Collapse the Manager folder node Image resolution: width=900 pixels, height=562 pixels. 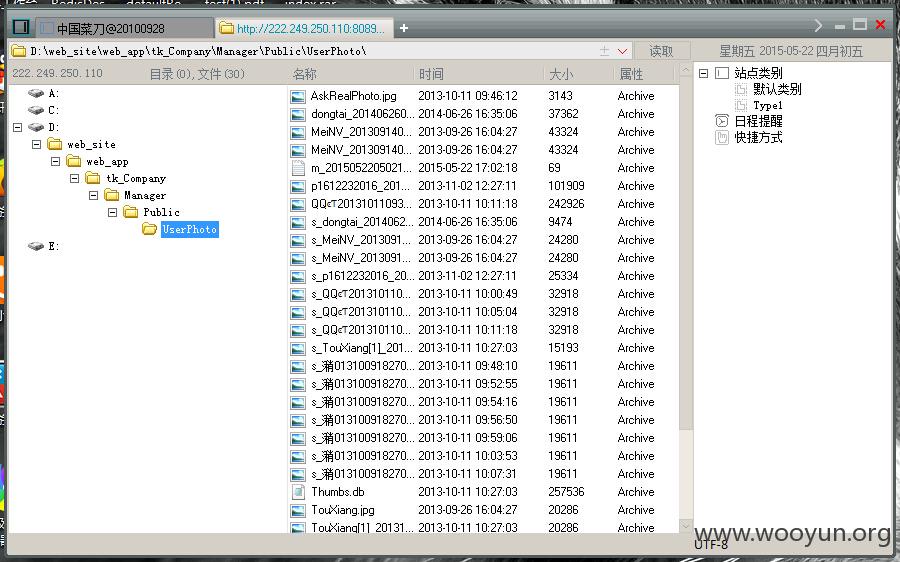pos(94,195)
